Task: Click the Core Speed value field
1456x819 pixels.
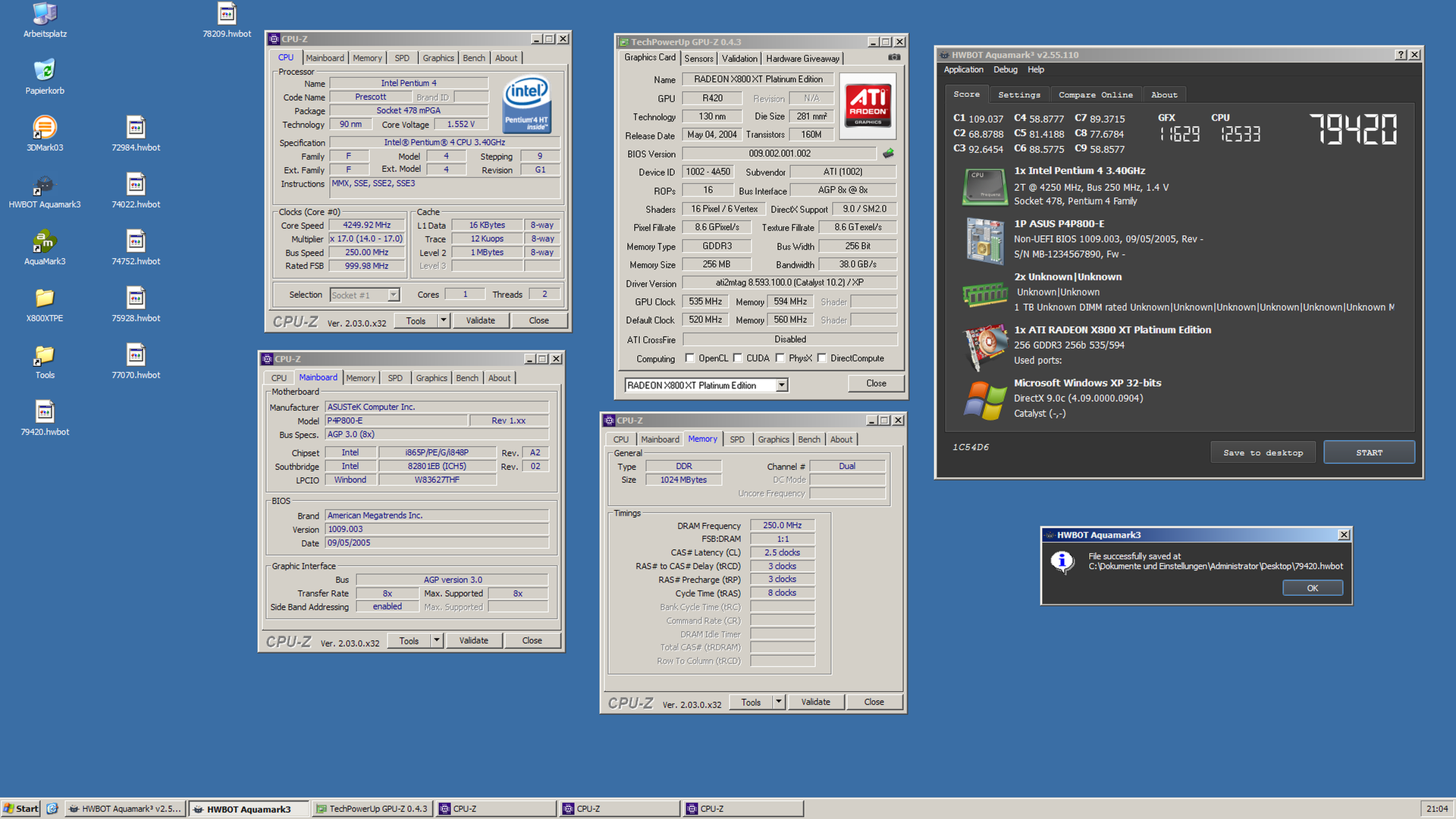Action: click(x=366, y=225)
